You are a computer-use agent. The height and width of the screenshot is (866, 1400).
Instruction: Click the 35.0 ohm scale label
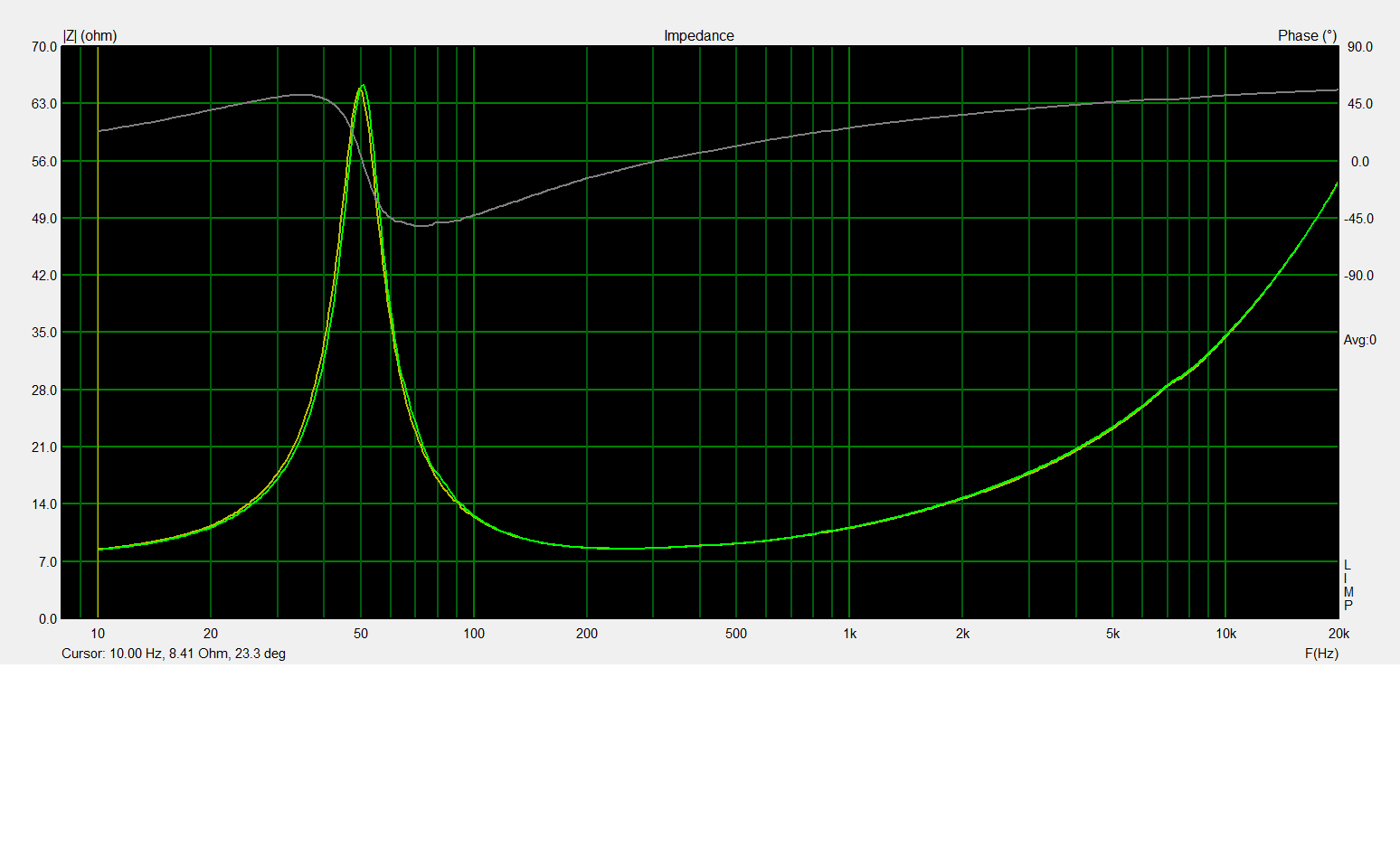(44, 333)
